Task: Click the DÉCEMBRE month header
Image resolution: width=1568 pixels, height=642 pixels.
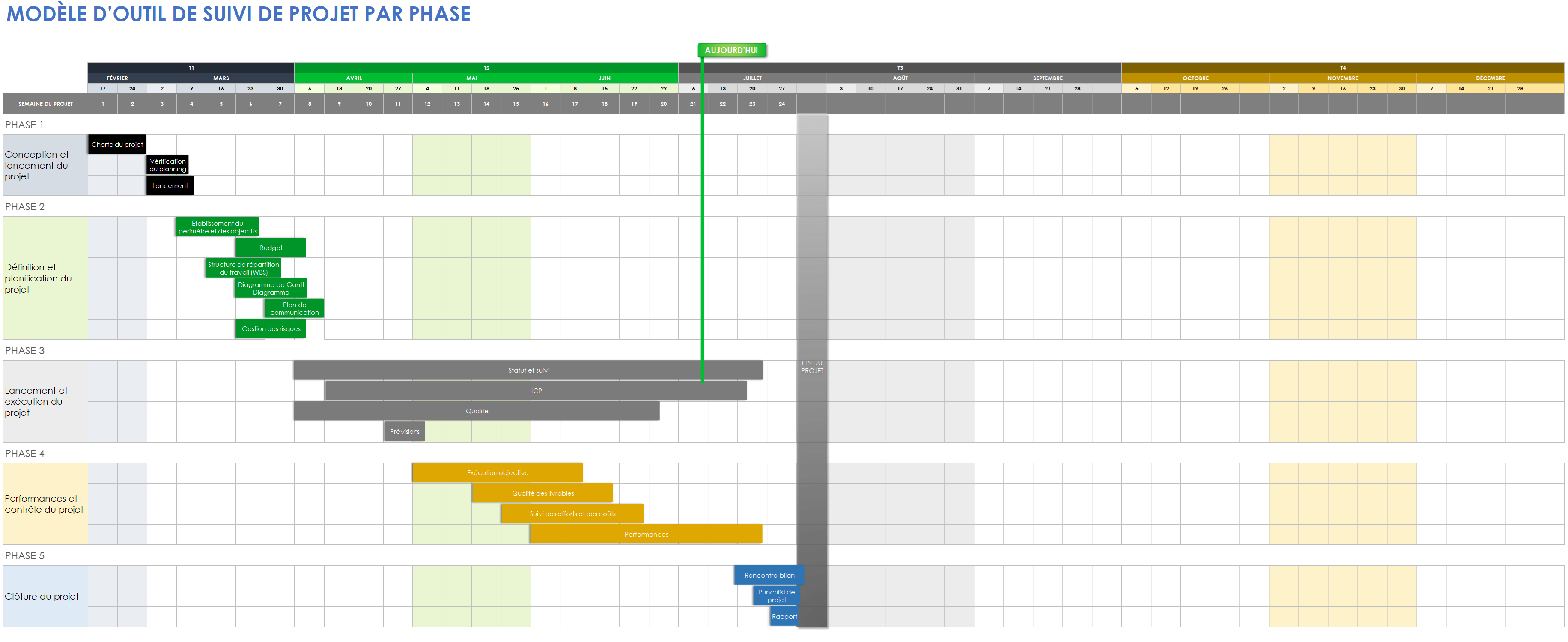Action: (x=1490, y=78)
